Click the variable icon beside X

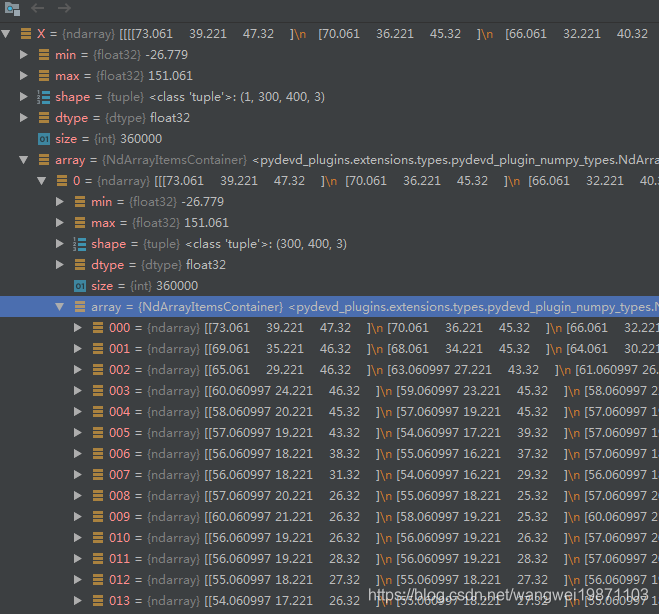click(26, 34)
